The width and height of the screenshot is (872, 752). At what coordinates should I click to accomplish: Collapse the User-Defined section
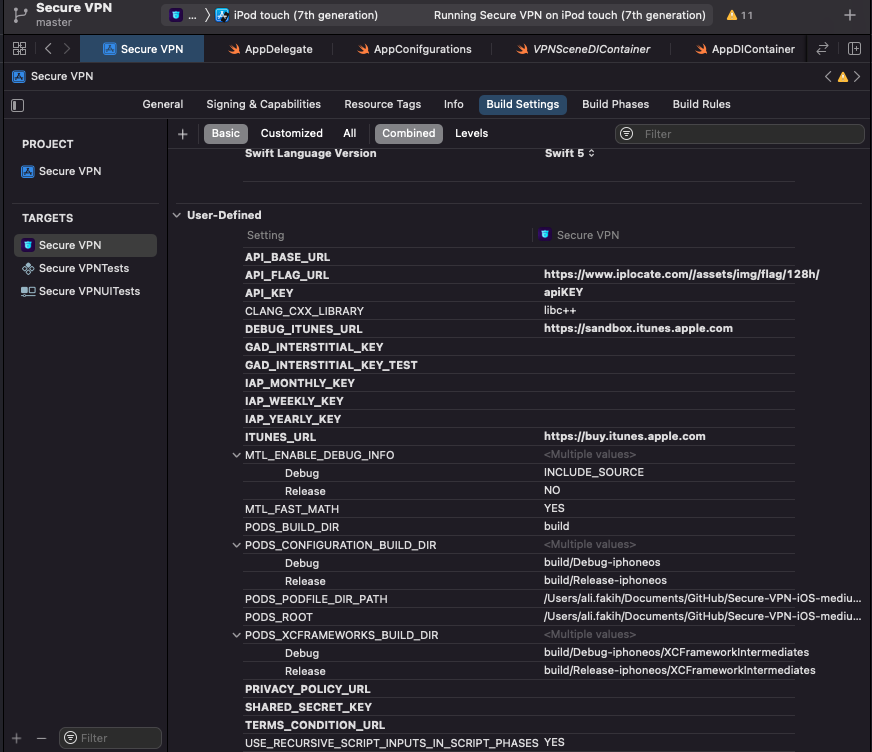click(x=177, y=215)
